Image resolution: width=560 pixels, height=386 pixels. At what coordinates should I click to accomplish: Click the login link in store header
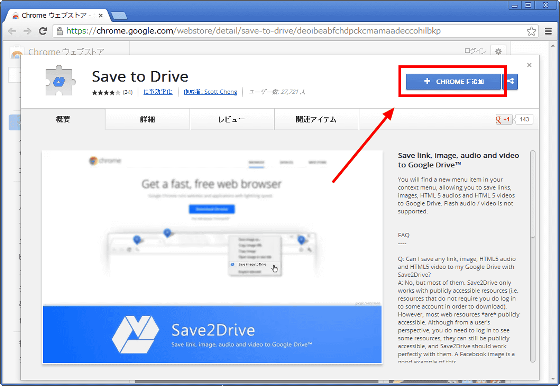(475, 51)
